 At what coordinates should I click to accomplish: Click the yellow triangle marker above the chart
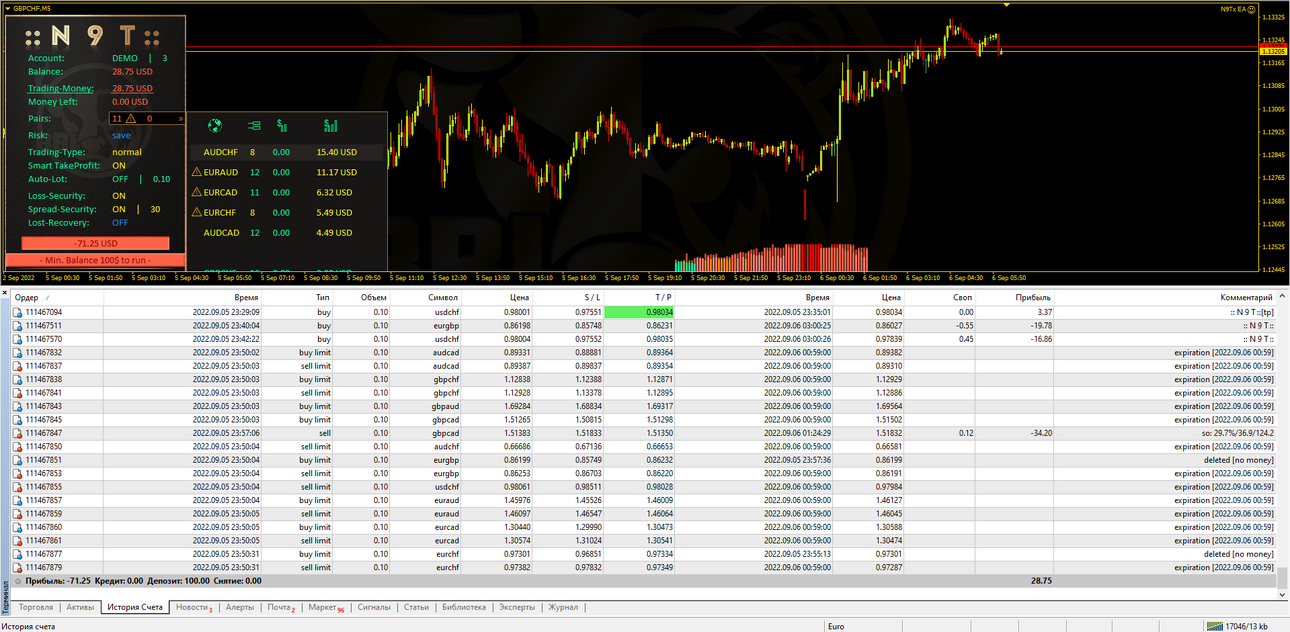1007,5
